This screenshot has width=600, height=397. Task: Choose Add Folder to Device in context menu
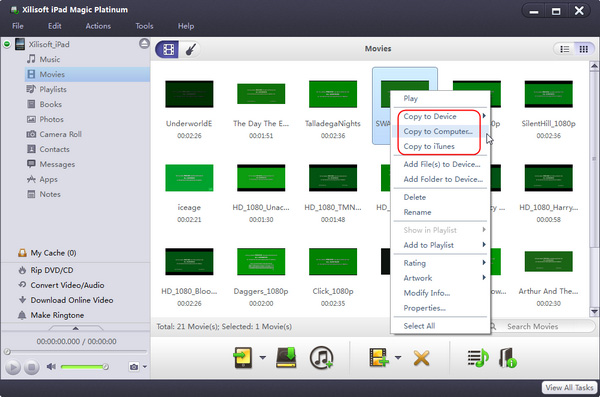point(440,179)
